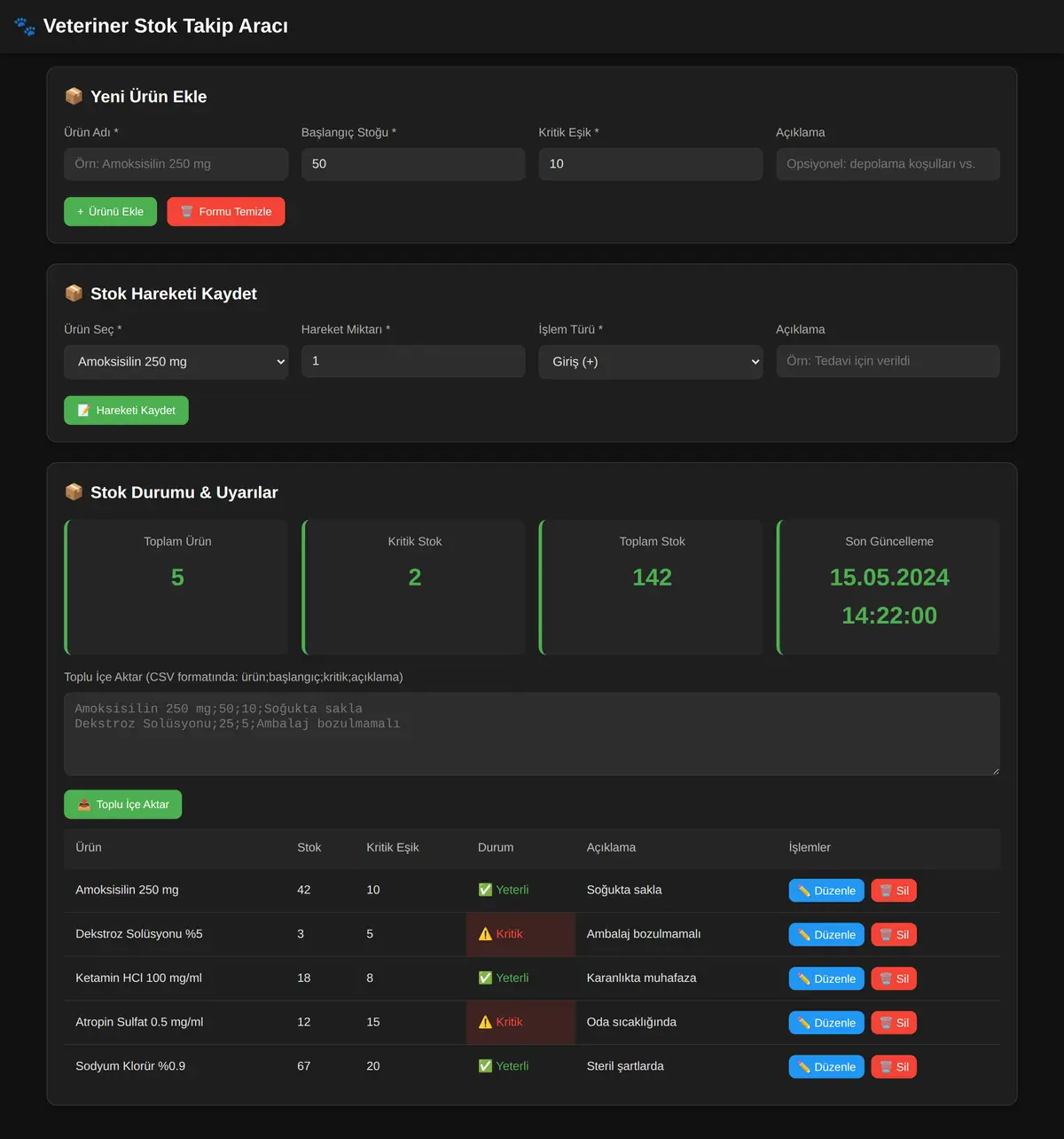Edit the Atropin Sulfat 0.5 mg/ml row

(x=826, y=1023)
